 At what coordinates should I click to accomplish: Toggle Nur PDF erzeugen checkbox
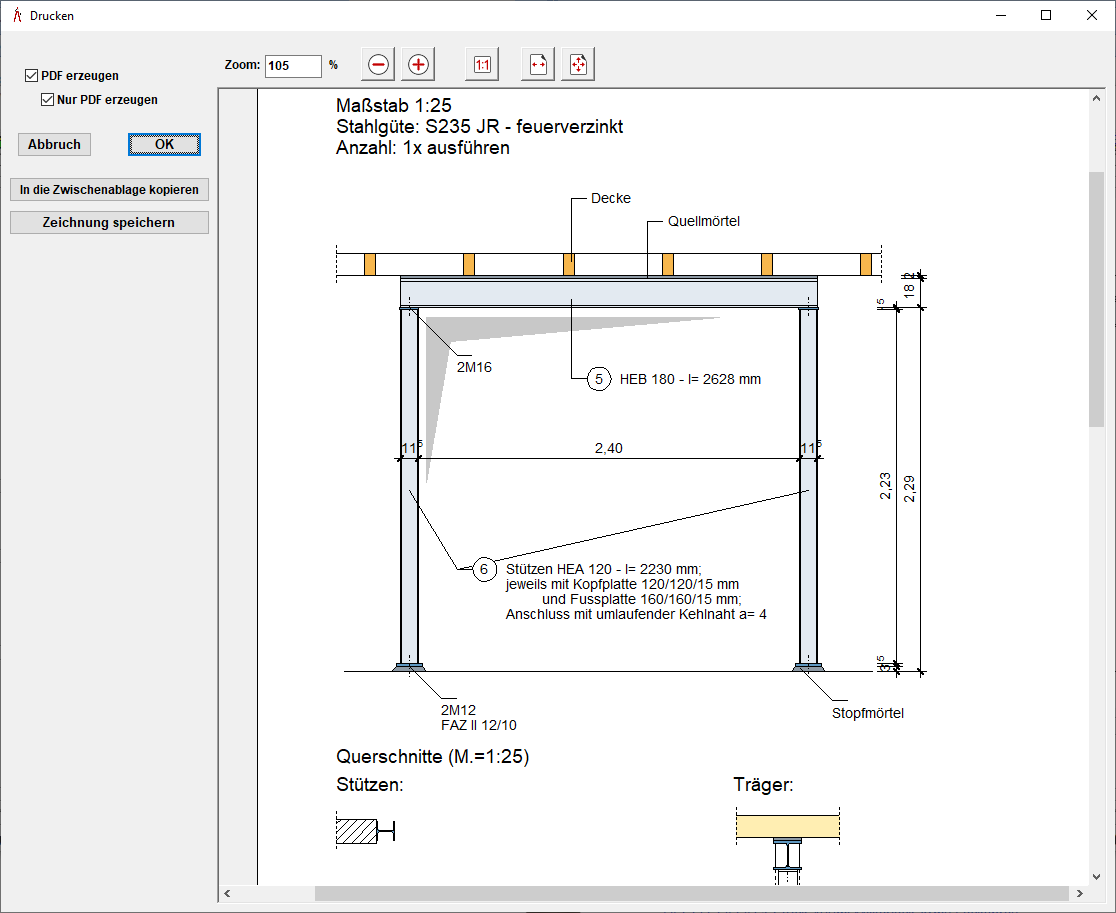click(x=47, y=100)
